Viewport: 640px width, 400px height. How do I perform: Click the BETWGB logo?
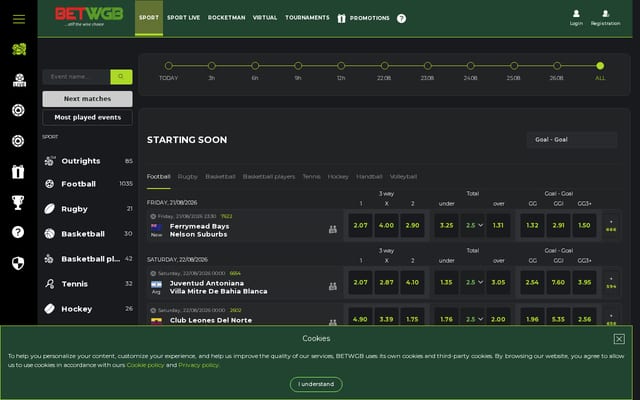tap(89, 16)
